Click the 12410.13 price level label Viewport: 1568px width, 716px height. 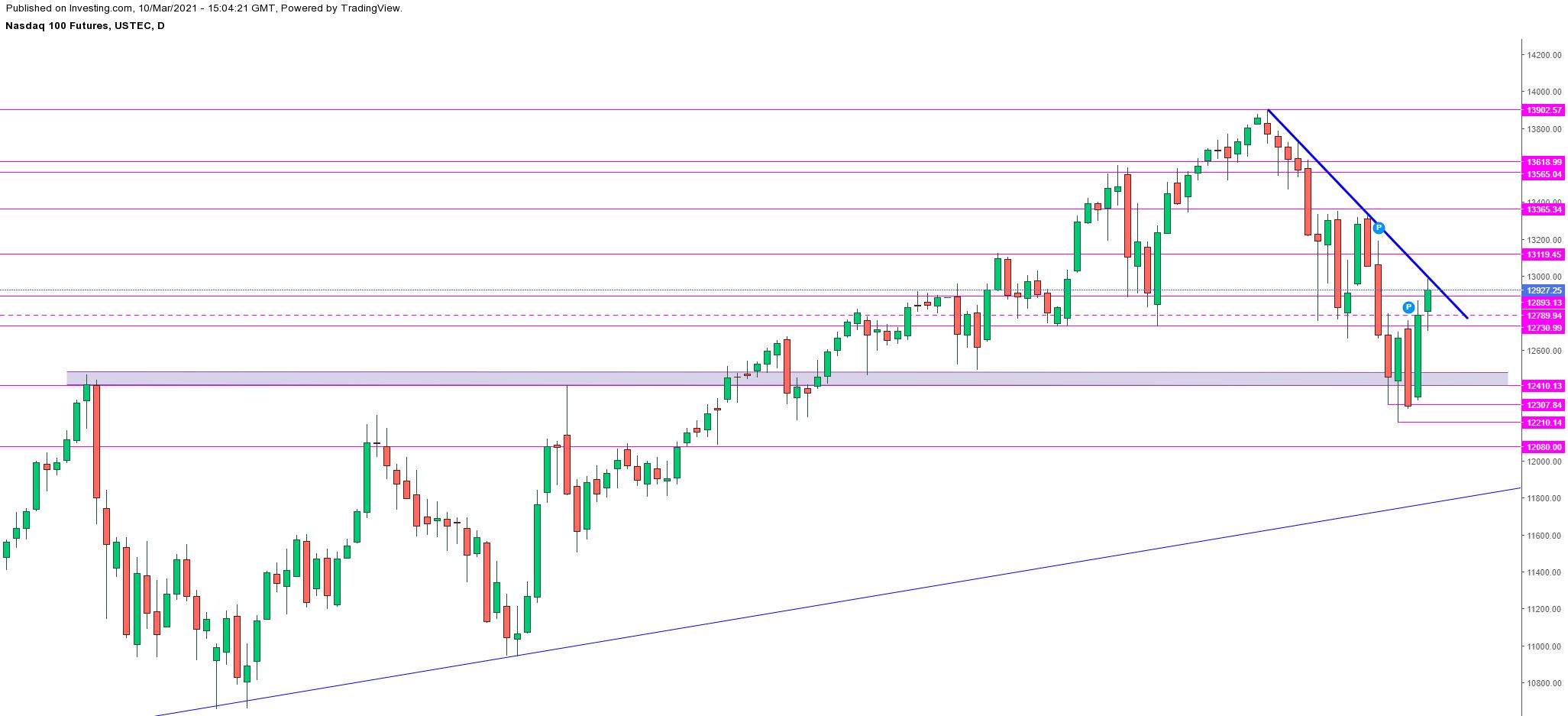pyautogui.click(x=1544, y=386)
